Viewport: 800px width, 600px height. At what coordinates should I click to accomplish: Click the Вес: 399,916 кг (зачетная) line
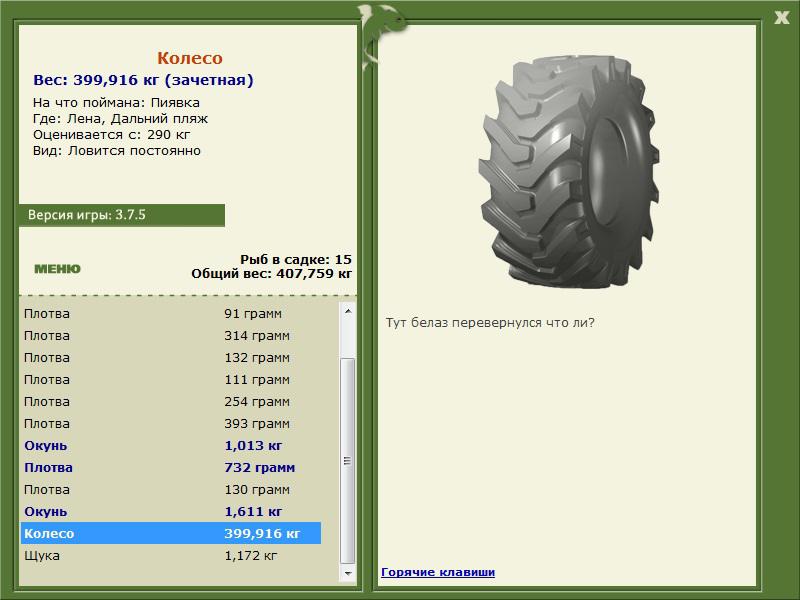143,80
